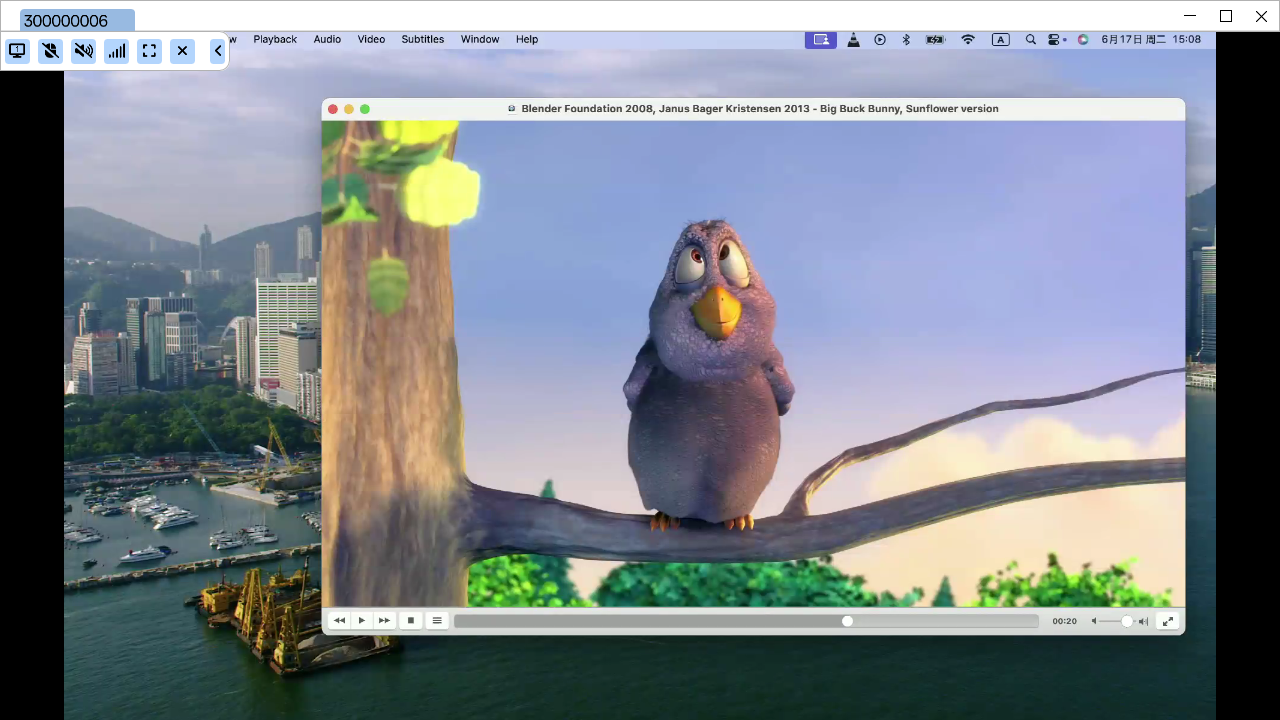Open the Video menu
Viewport: 1280px width, 720px height.
[x=371, y=39]
